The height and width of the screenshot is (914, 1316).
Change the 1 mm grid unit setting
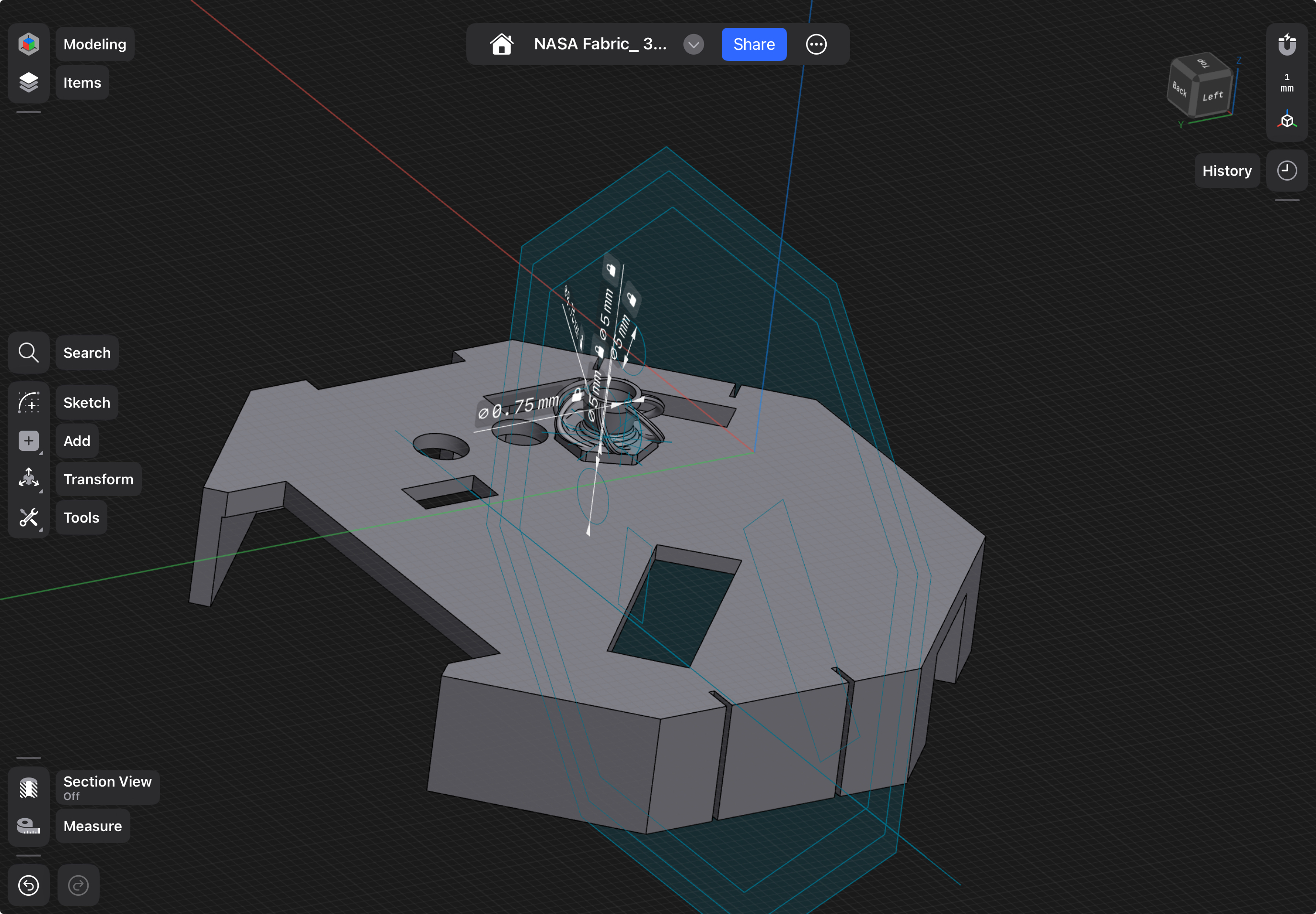point(1287,82)
